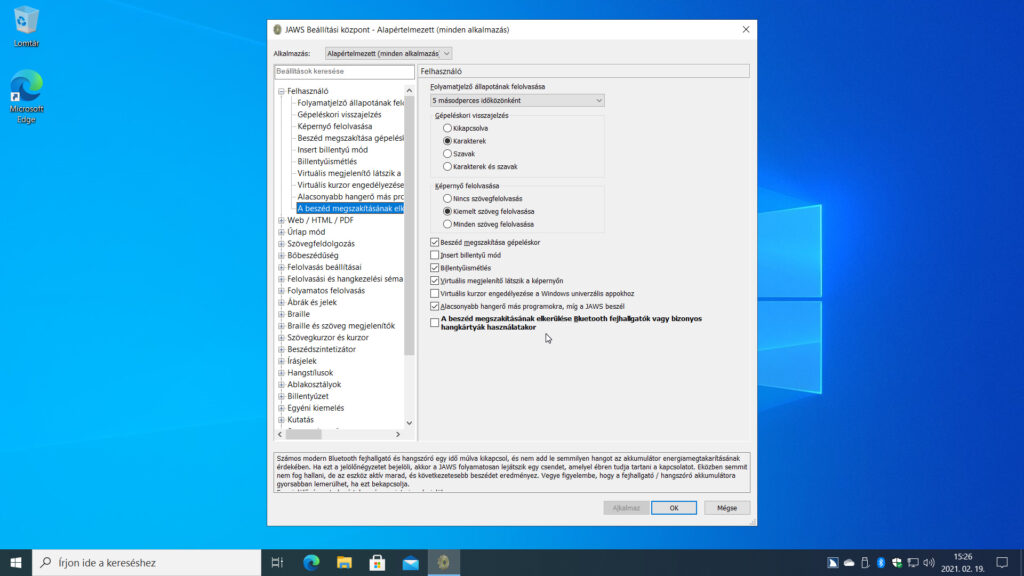Click the network tray icon
This screenshot has height=576, width=1024.
[913, 562]
